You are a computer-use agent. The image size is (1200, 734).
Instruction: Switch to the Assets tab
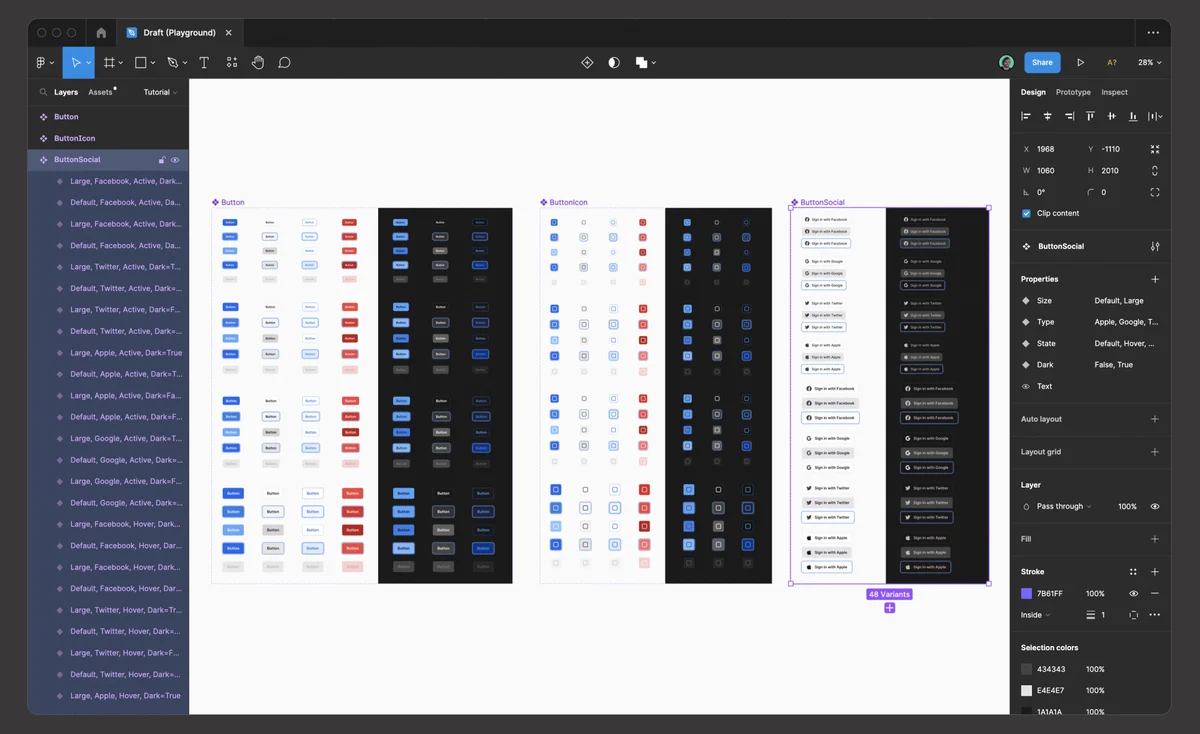100,92
